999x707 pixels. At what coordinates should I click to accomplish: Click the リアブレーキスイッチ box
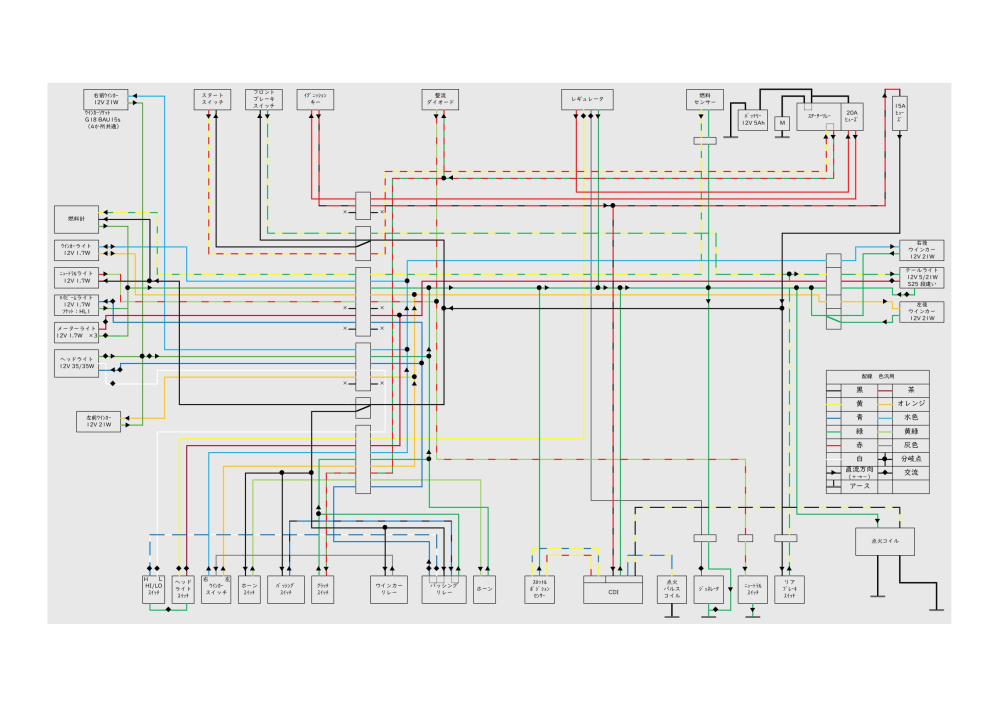pyautogui.click(x=789, y=590)
